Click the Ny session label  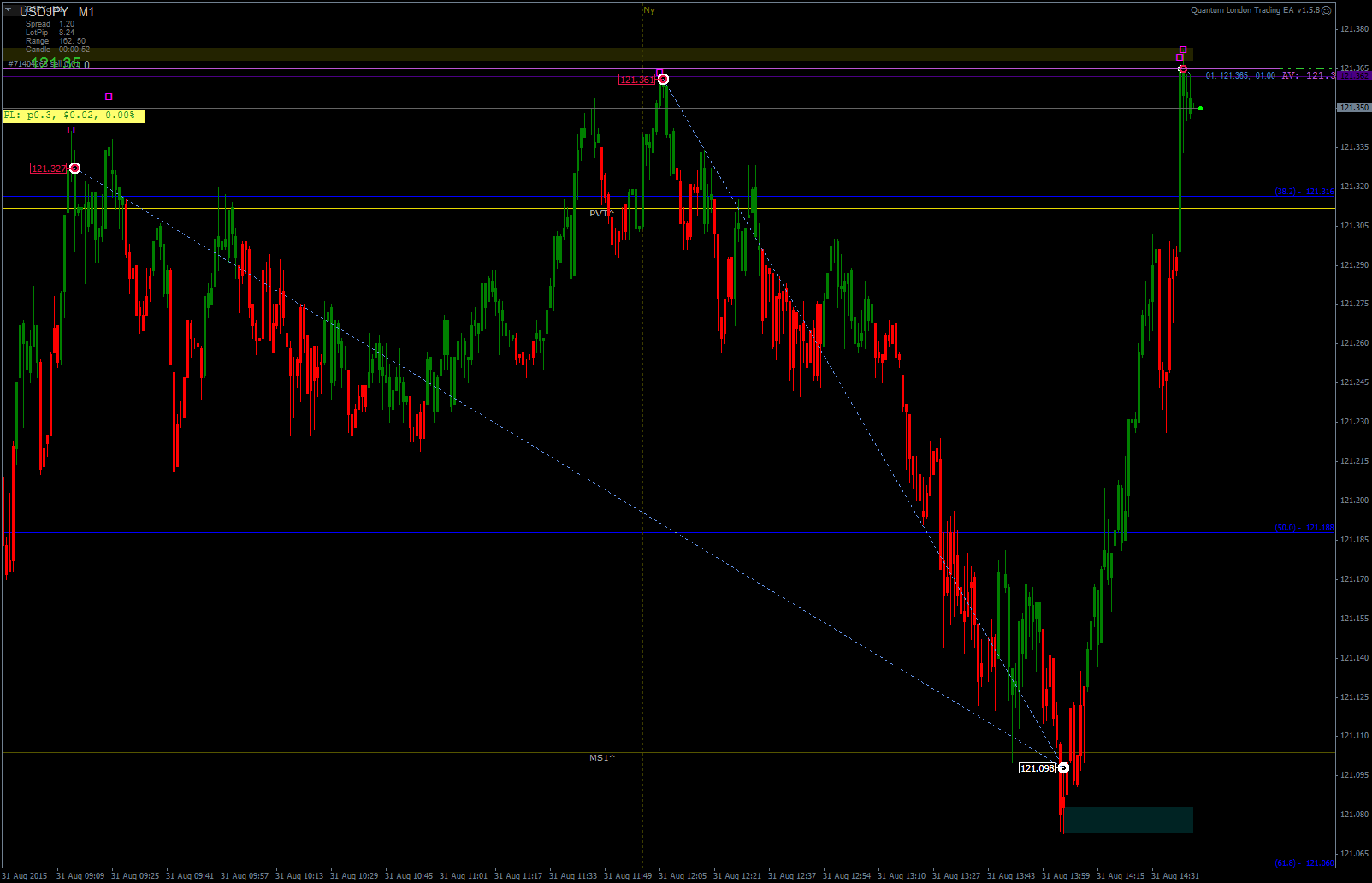[x=649, y=10]
